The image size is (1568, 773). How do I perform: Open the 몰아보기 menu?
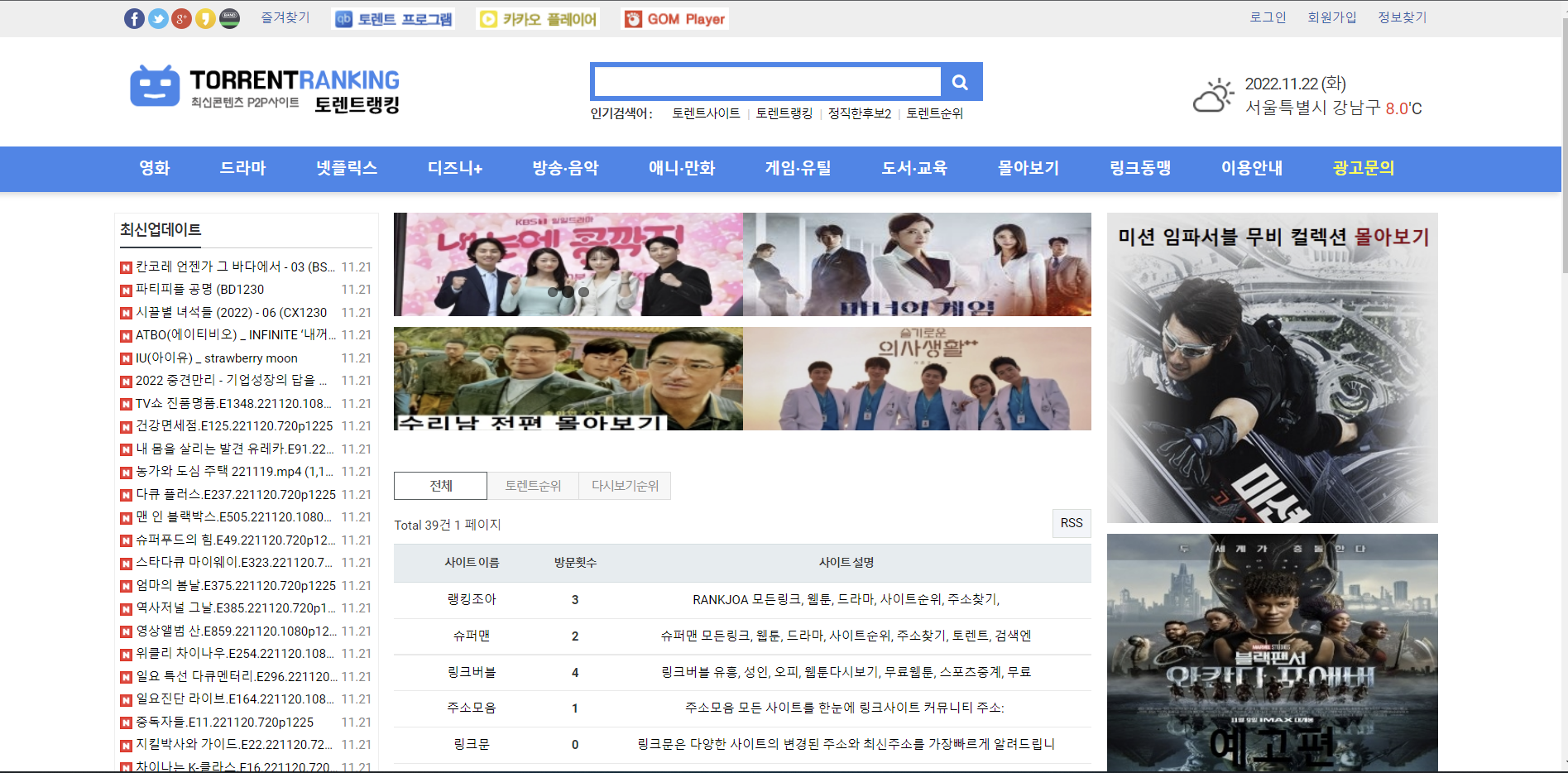pyautogui.click(x=1029, y=168)
